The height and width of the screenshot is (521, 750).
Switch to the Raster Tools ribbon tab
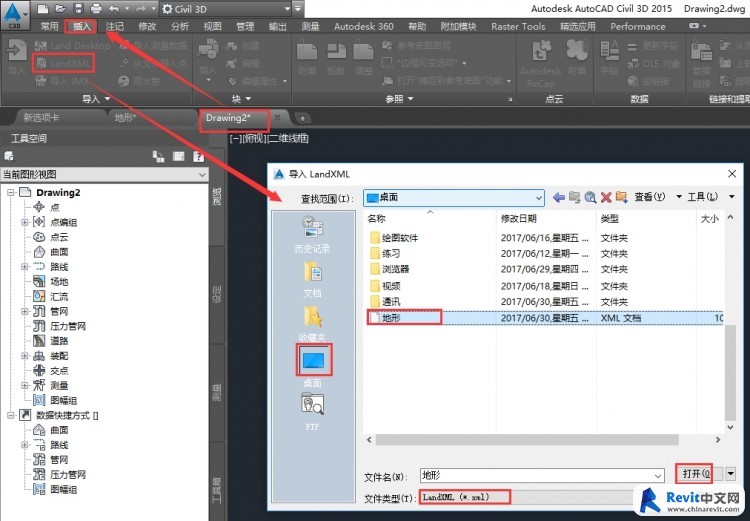(x=518, y=26)
